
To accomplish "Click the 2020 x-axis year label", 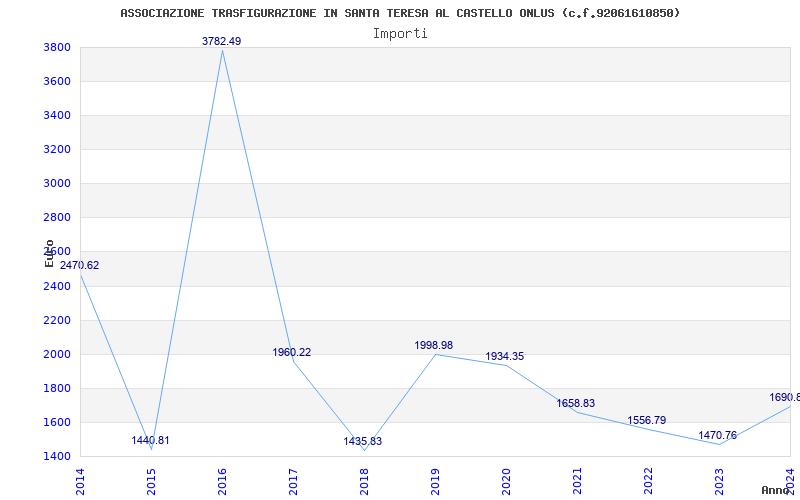I will coord(506,482).
